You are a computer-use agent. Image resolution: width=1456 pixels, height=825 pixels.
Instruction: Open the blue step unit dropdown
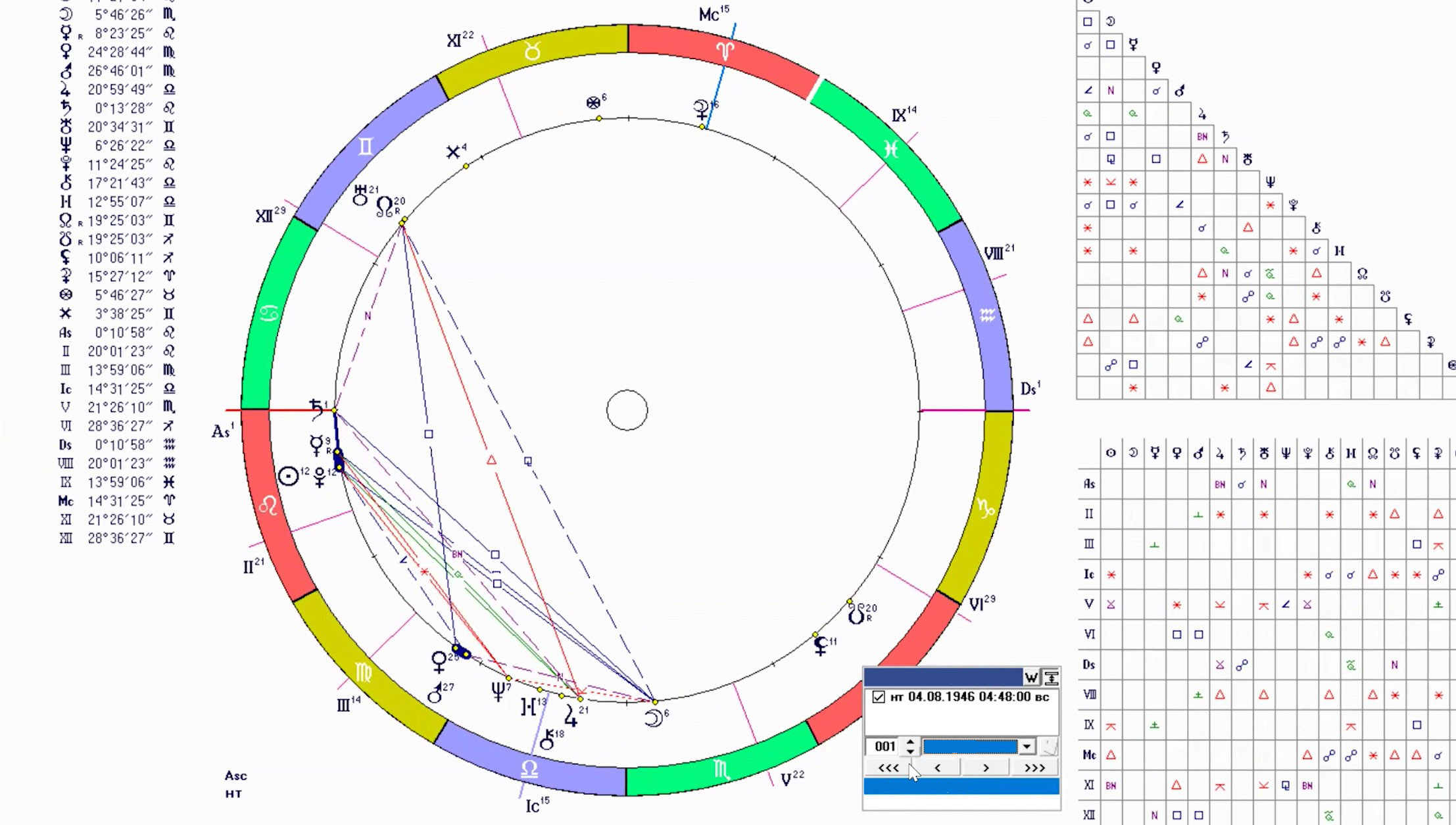pos(1027,746)
